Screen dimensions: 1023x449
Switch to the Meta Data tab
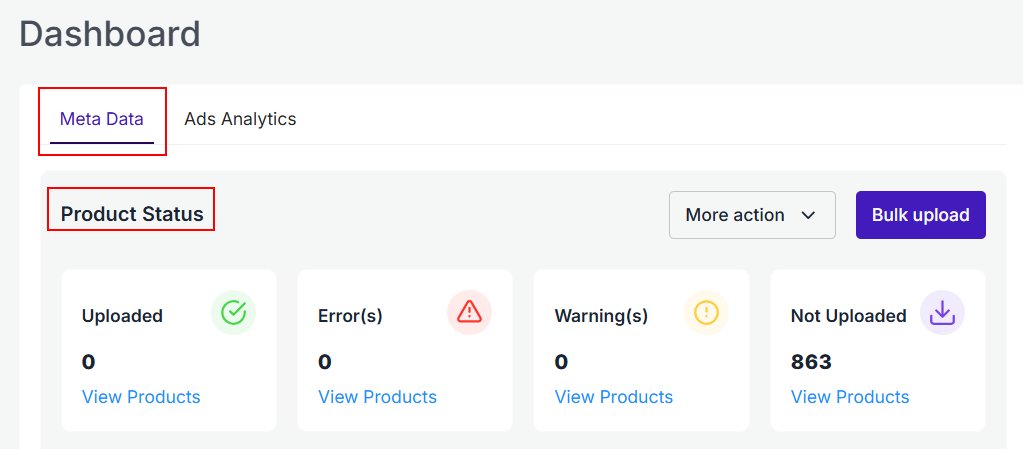[102, 119]
